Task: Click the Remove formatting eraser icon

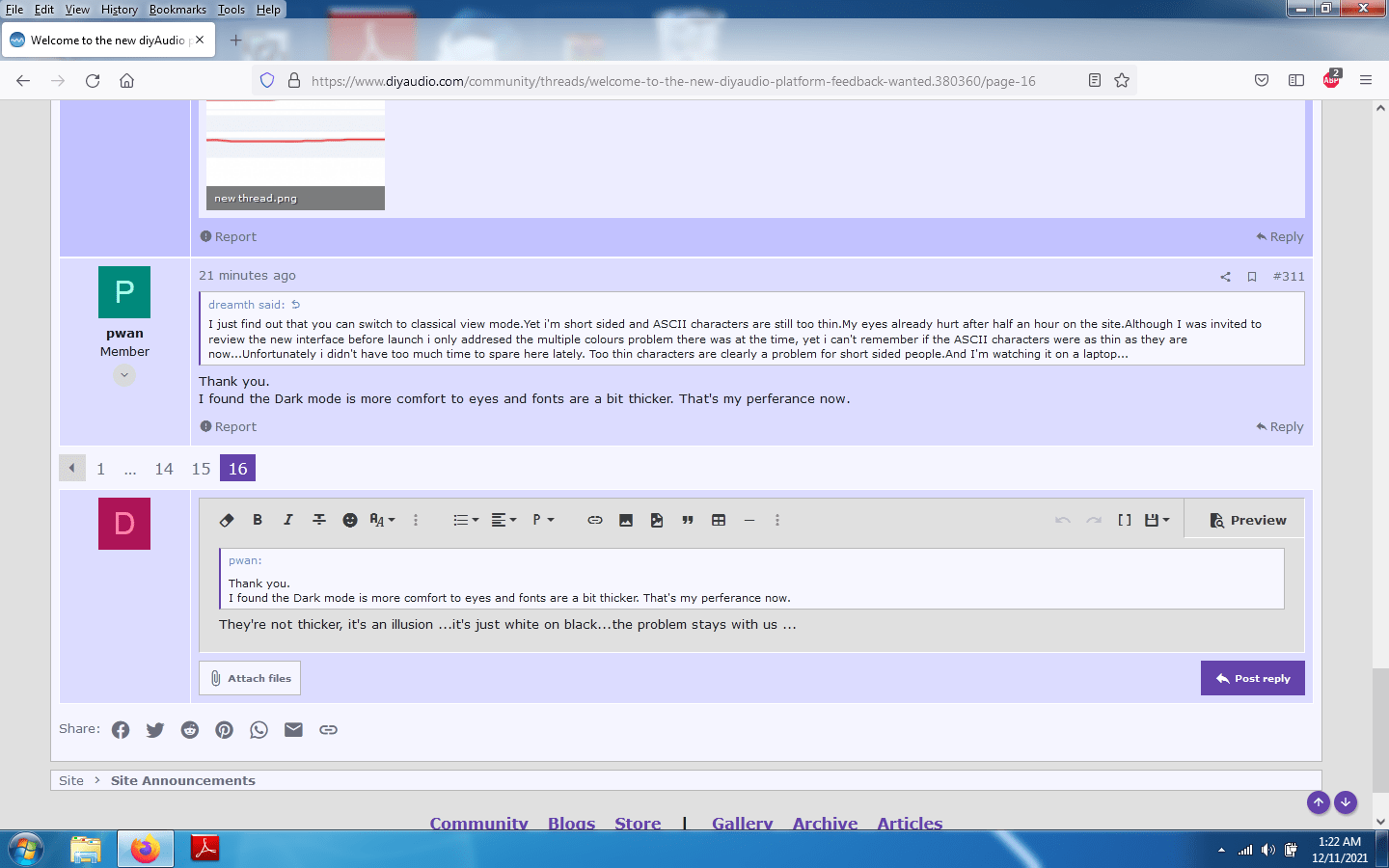Action: pyautogui.click(x=227, y=520)
